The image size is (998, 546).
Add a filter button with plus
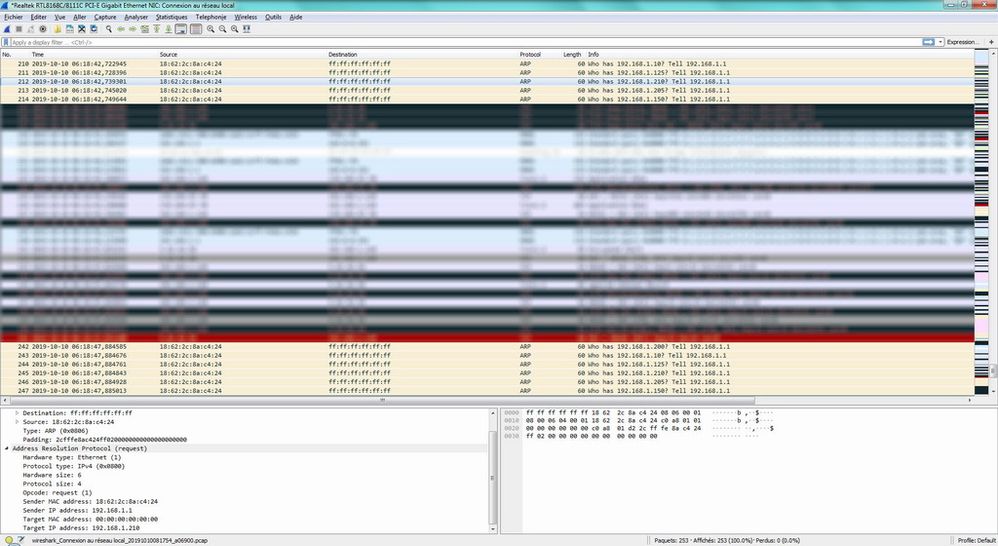[x=991, y=42]
